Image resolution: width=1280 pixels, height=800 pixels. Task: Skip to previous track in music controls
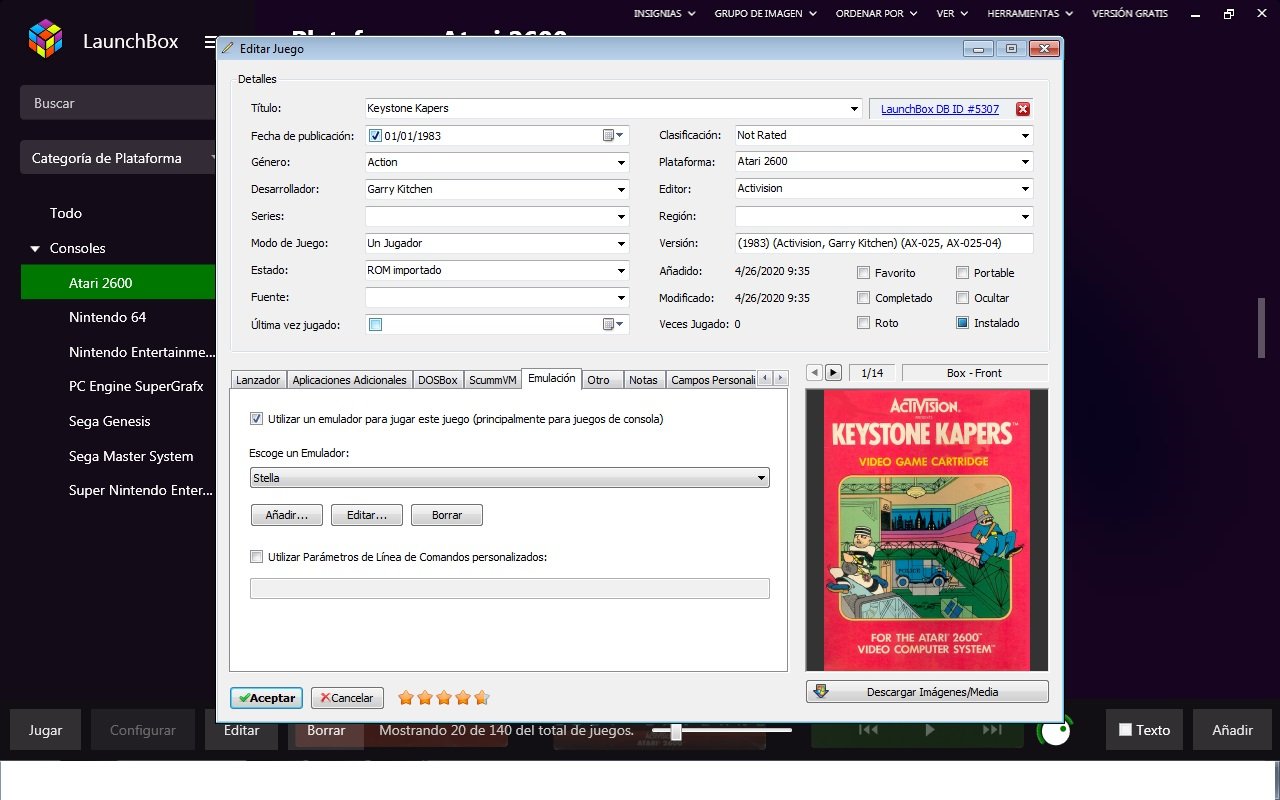point(868,730)
